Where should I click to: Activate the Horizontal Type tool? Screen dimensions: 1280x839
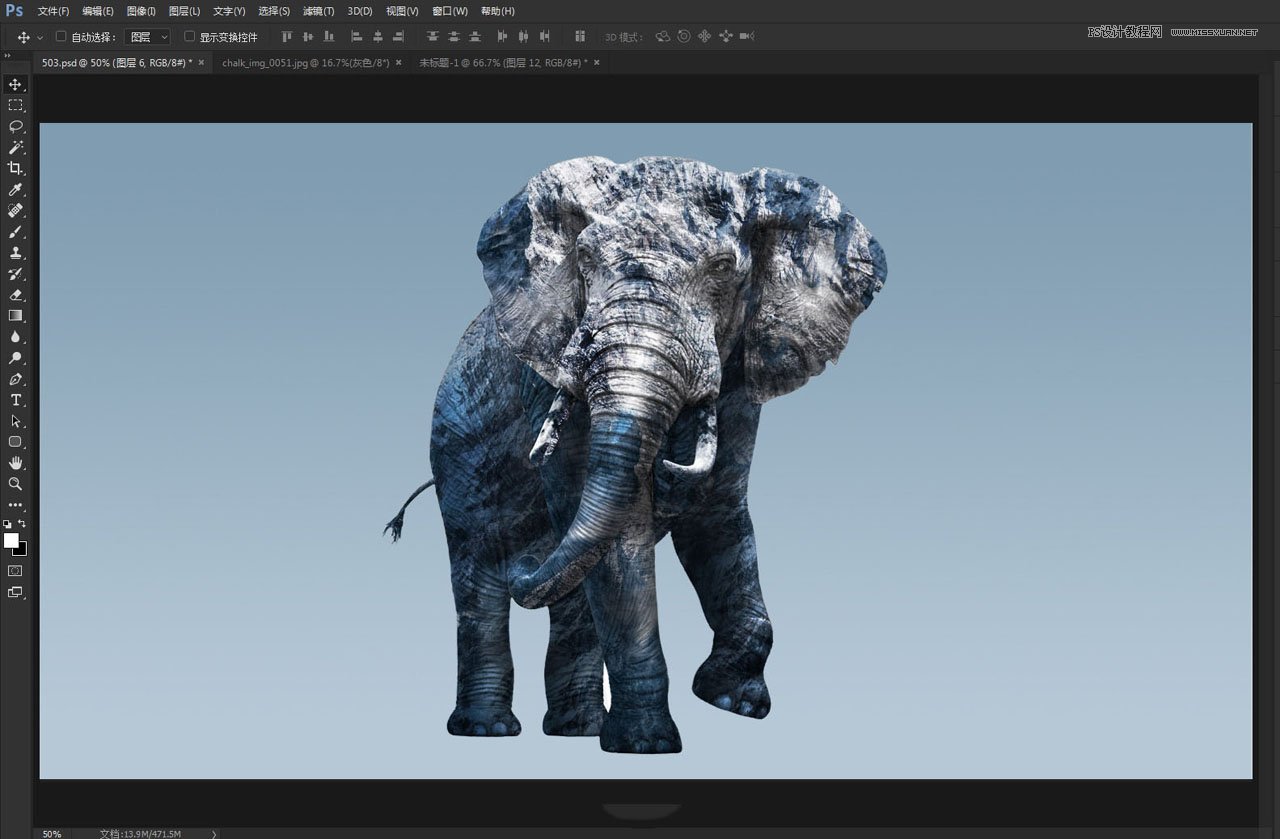15,400
